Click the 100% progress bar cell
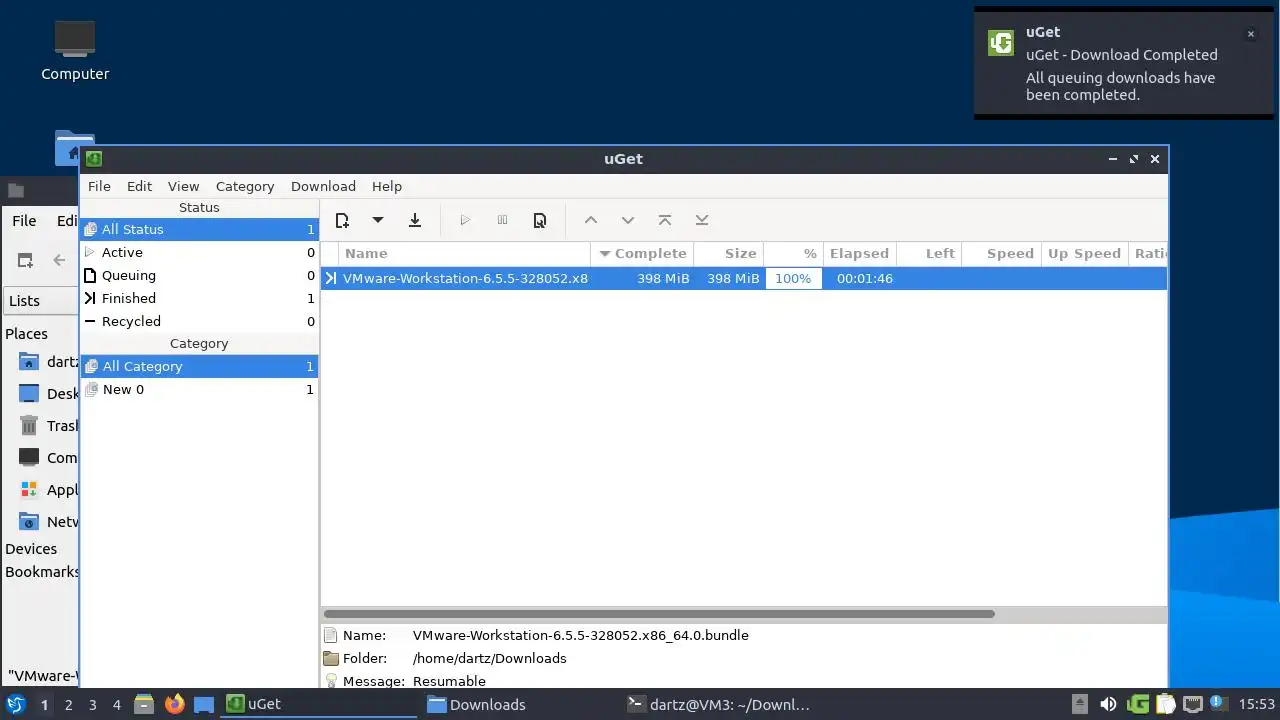 point(793,278)
